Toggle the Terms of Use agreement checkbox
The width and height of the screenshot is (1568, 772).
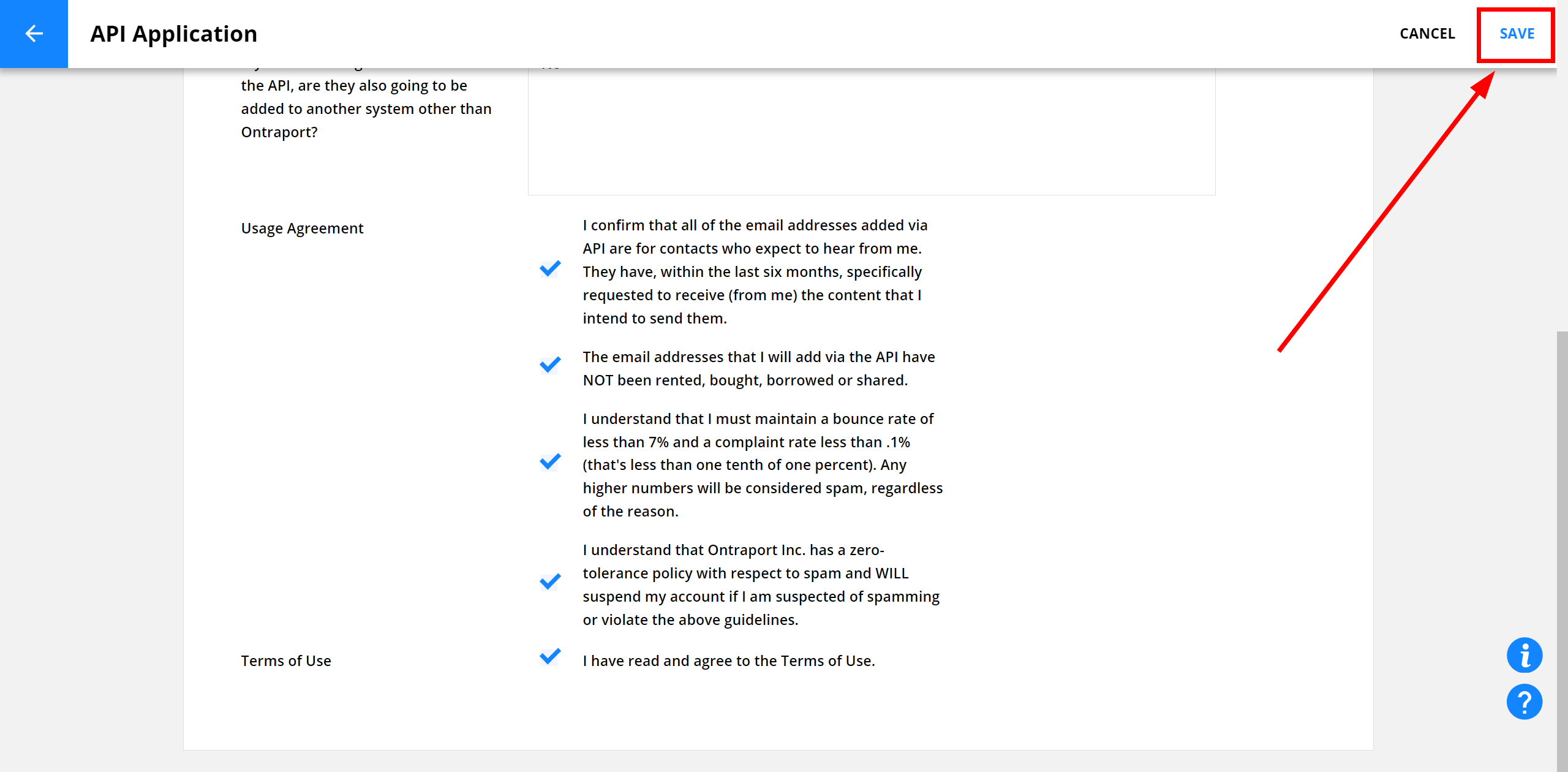(550, 657)
